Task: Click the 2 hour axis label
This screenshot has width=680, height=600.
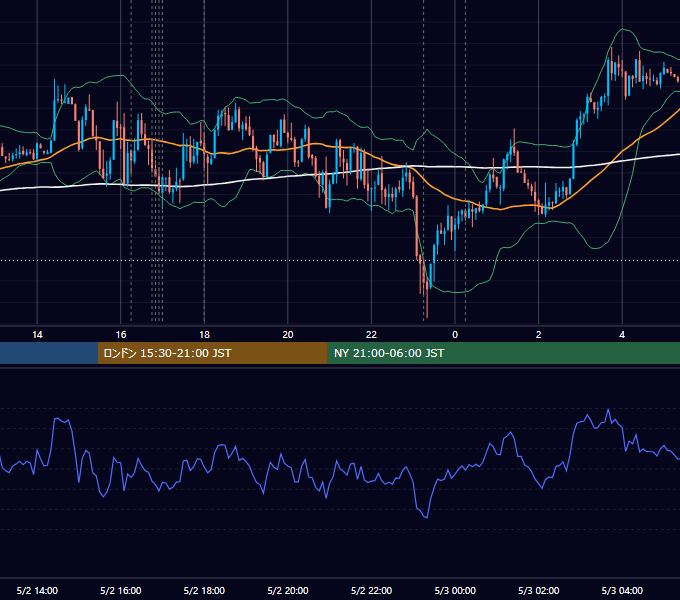Action: 538,335
